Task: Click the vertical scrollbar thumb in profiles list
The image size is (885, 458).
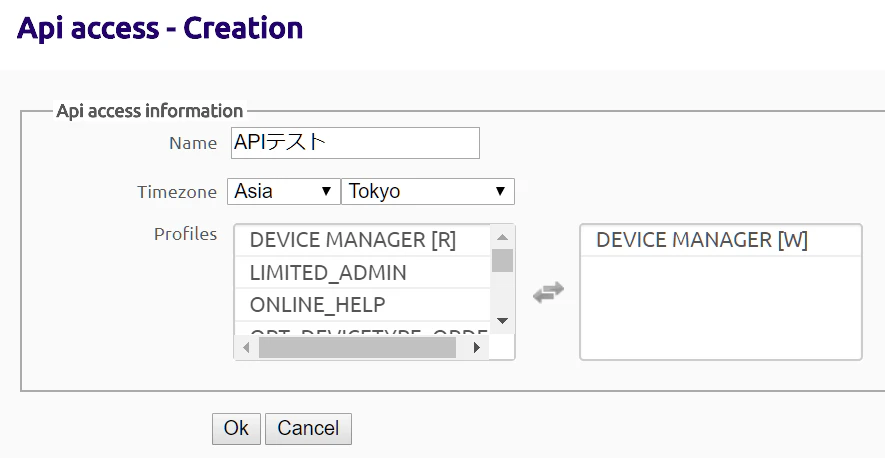Action: [x=502, y=260]
